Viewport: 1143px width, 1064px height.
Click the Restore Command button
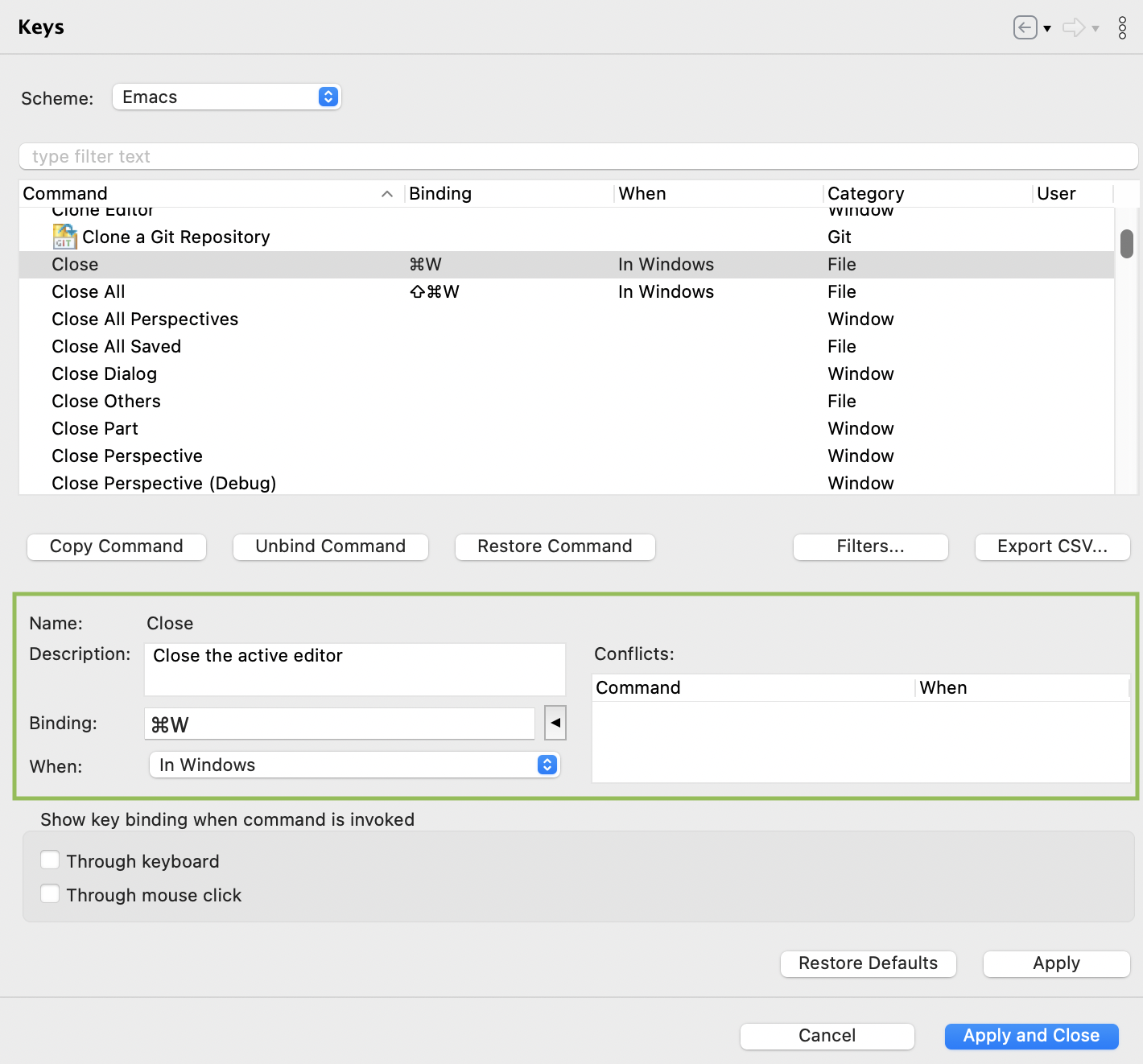pos(555,546)
